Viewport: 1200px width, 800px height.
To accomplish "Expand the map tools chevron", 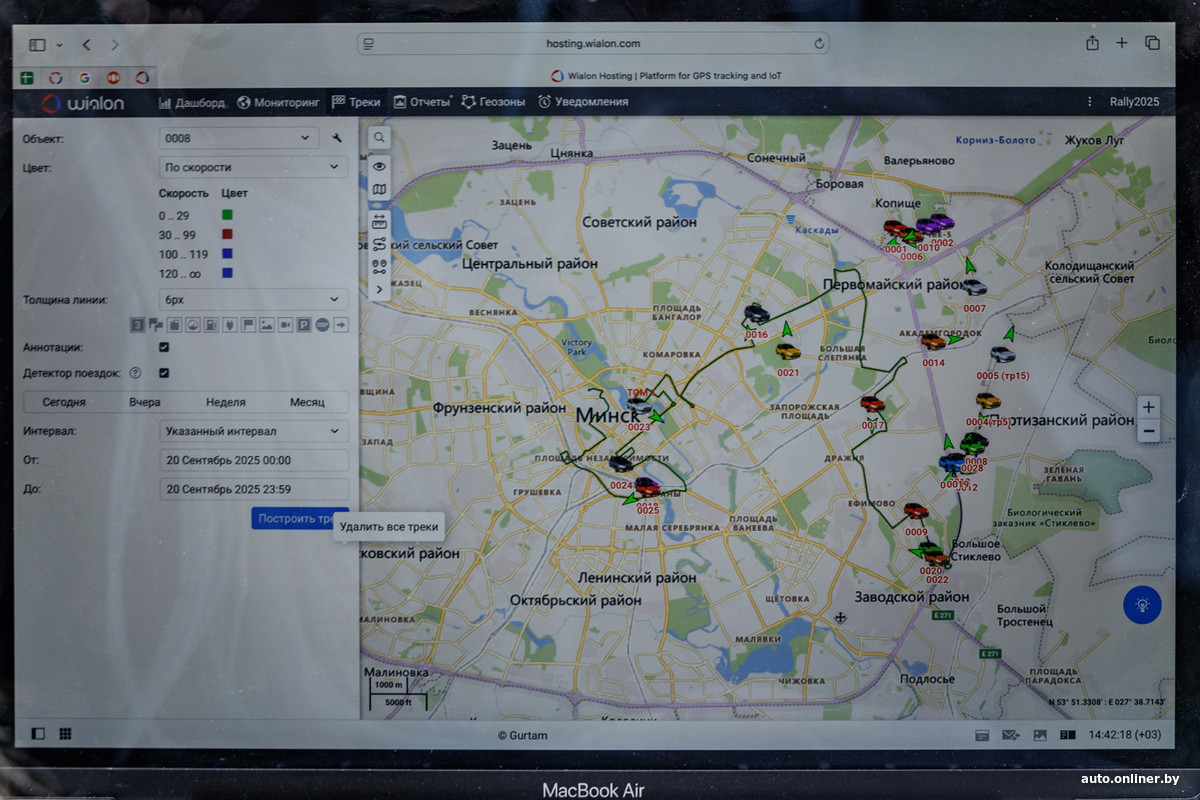I will 380,289.
